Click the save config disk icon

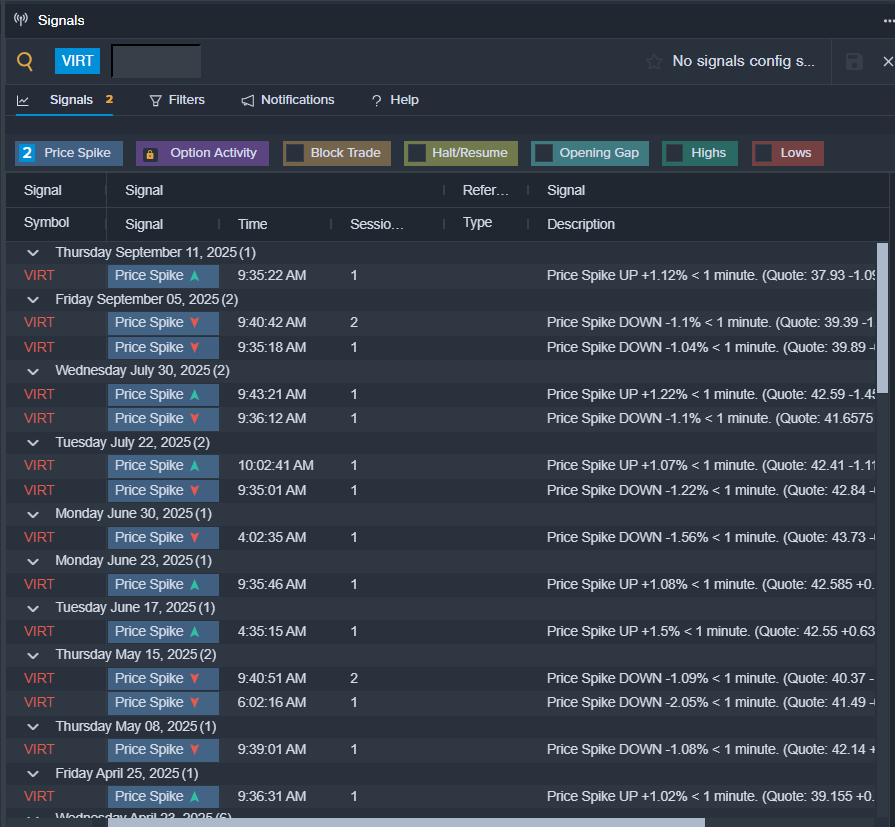(854, 62)
